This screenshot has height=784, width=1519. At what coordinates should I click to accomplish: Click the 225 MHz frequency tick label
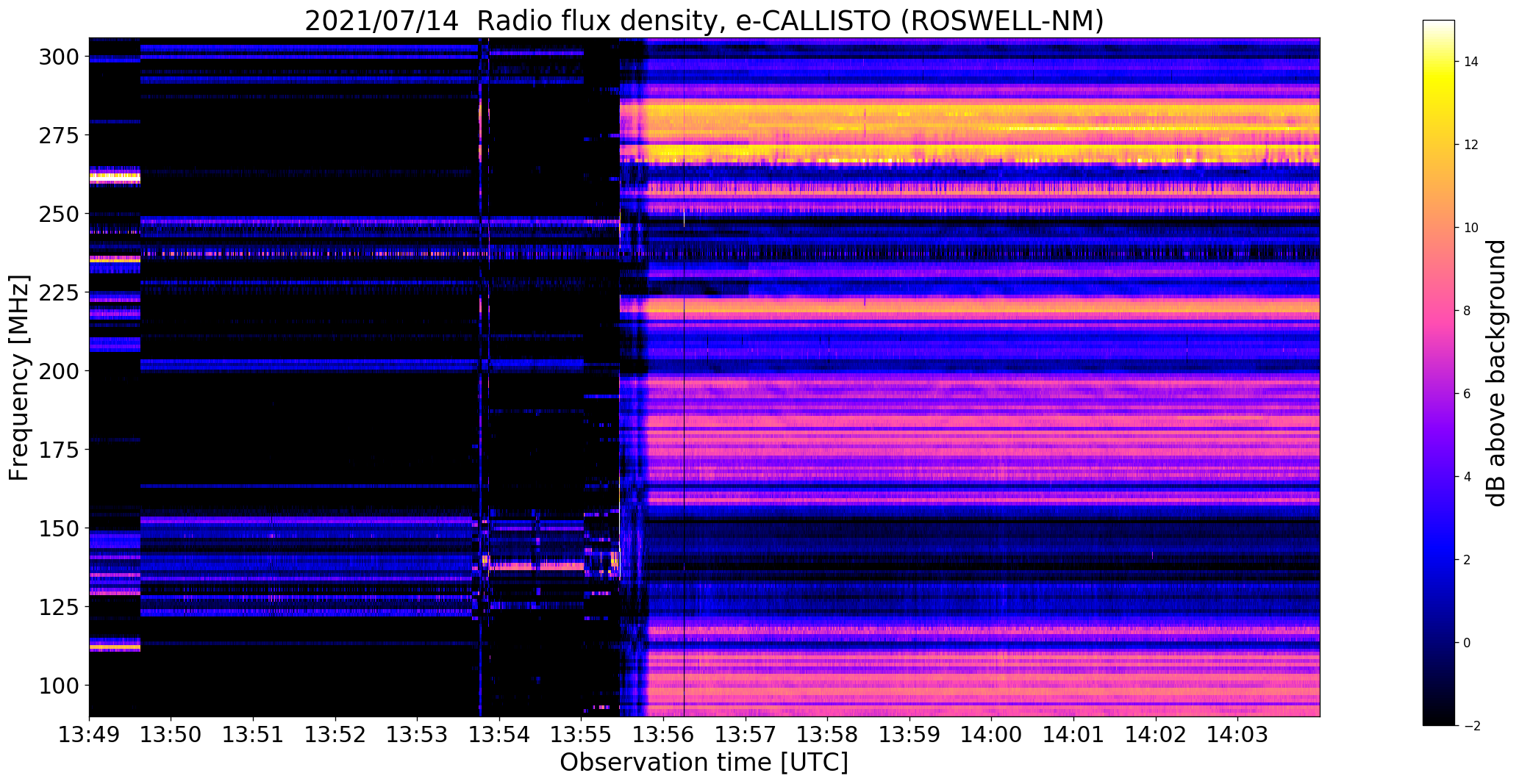(x=59, y=292)
